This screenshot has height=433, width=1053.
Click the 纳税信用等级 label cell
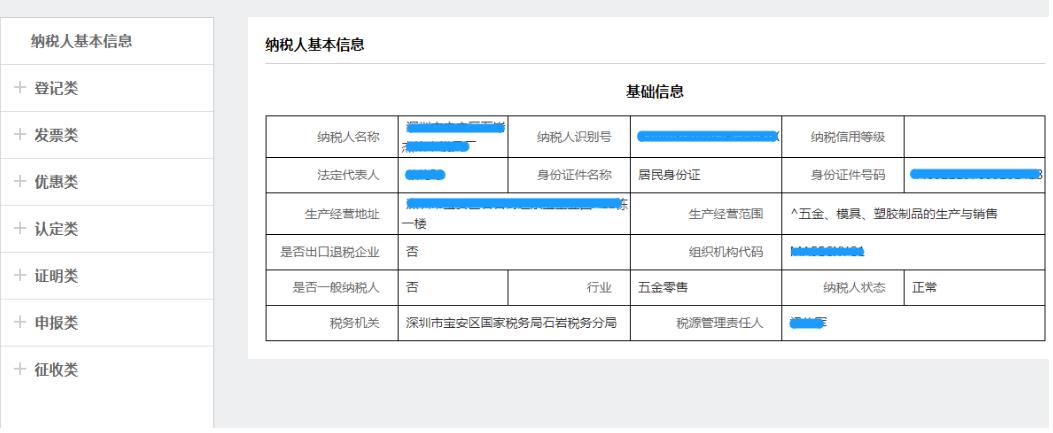point(841,138)
